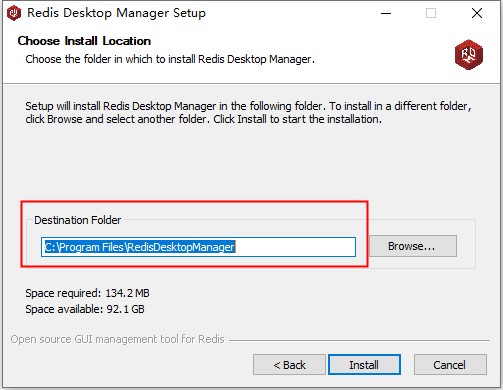The image size is (503, 390).
Task: Cancel the Redis Desktop Manager setup
Action: pyautogui.click(x=450, y=365)
